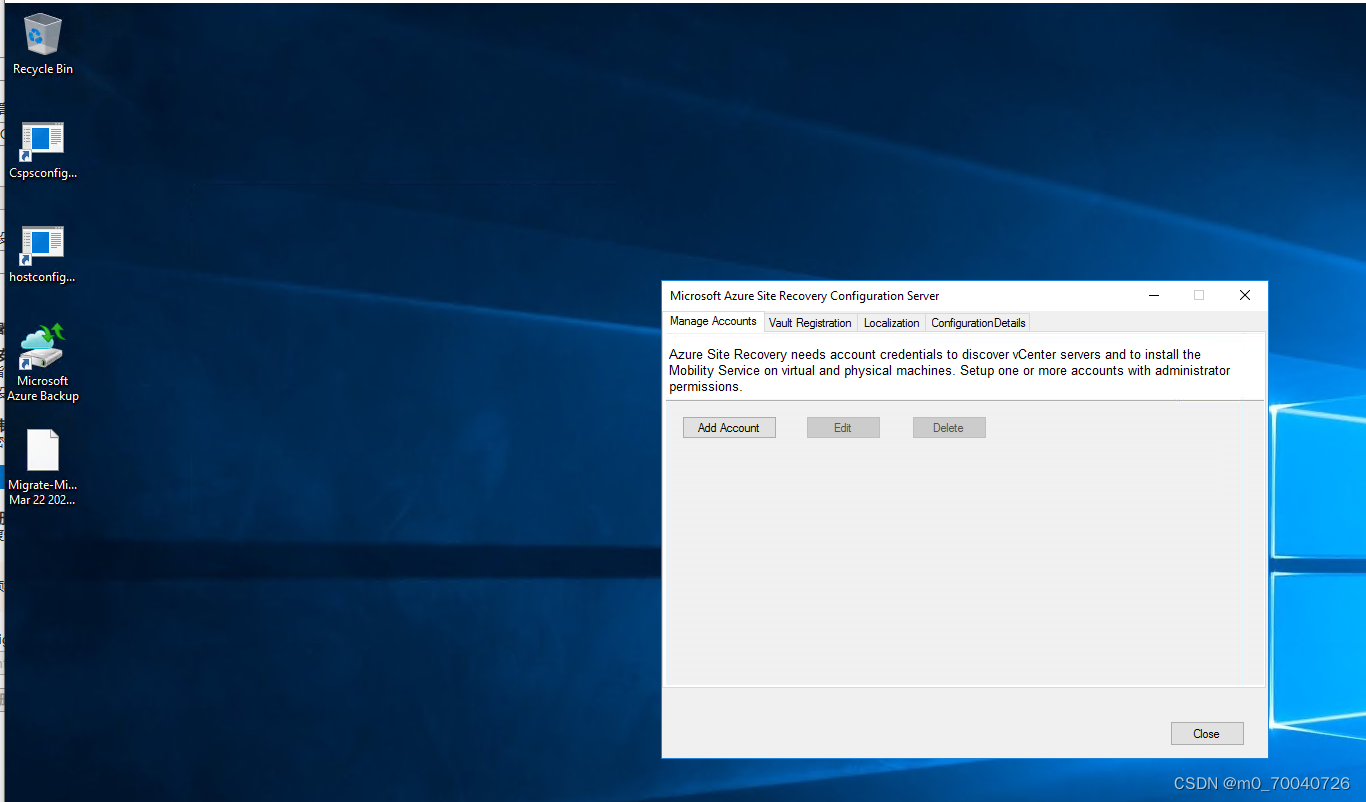The width and height of the screenshot is (1366, 802).
Task: Open the Recycle Bin desktop icon
Action: coord(42,45)
